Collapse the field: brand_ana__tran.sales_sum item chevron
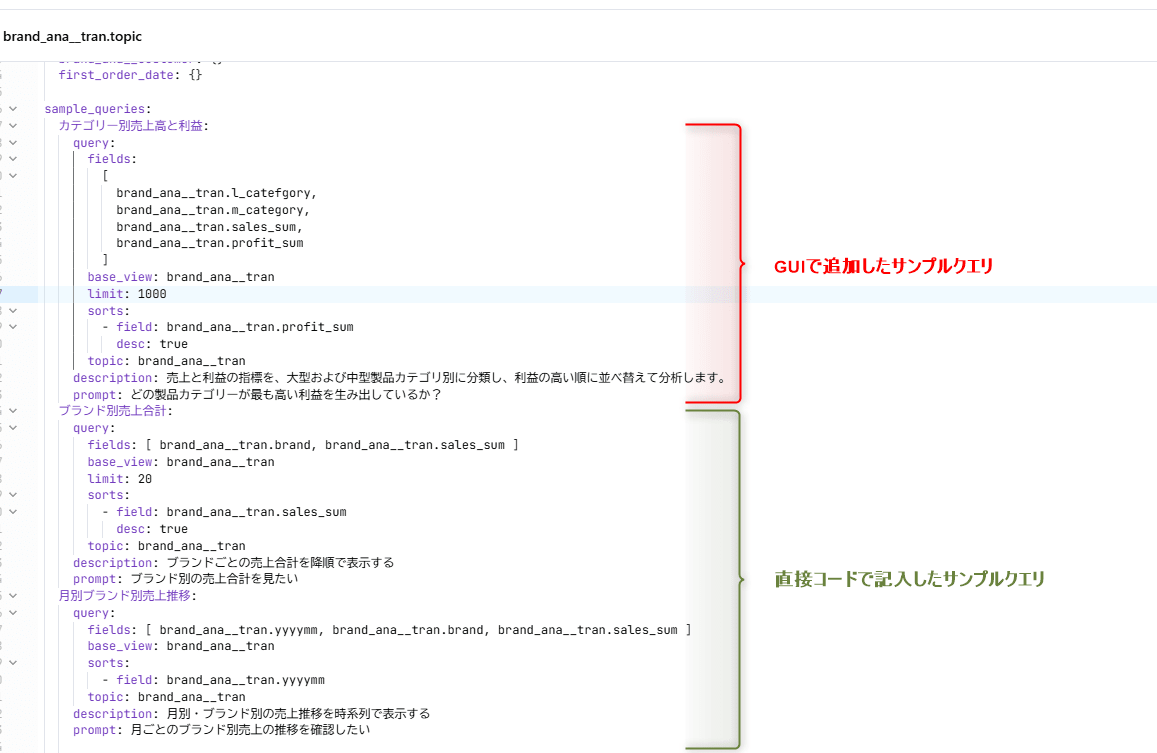Screen dimensions: 1157x753 tap(13, 512)
